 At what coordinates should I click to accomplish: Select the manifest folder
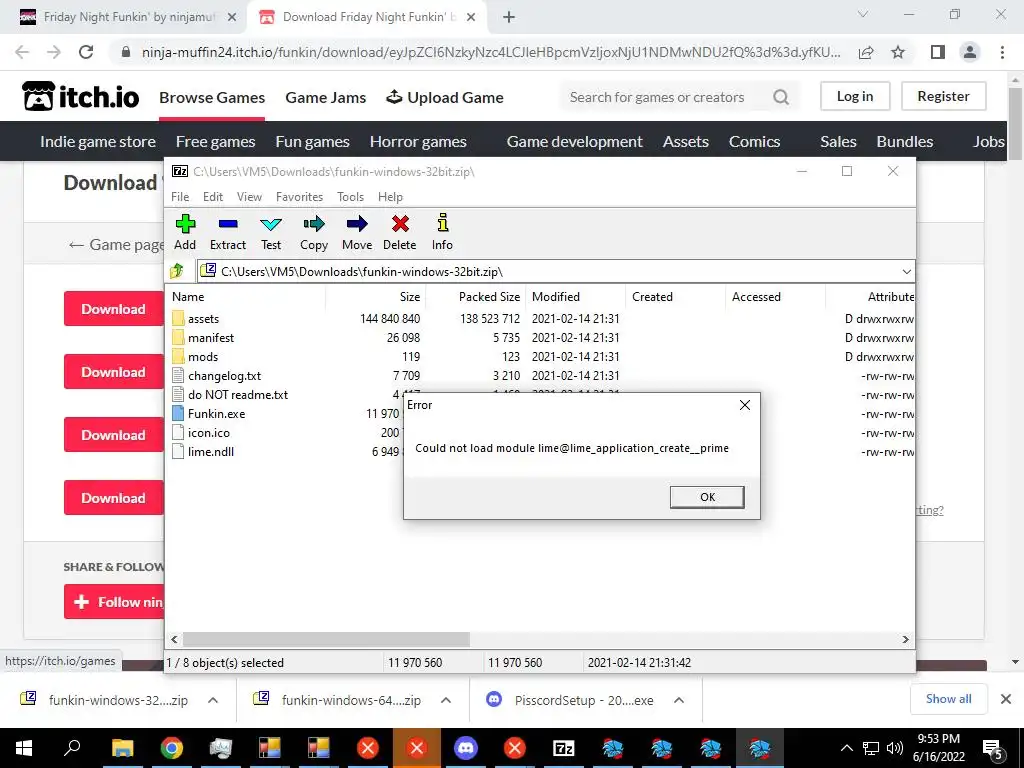pos(202,338)
